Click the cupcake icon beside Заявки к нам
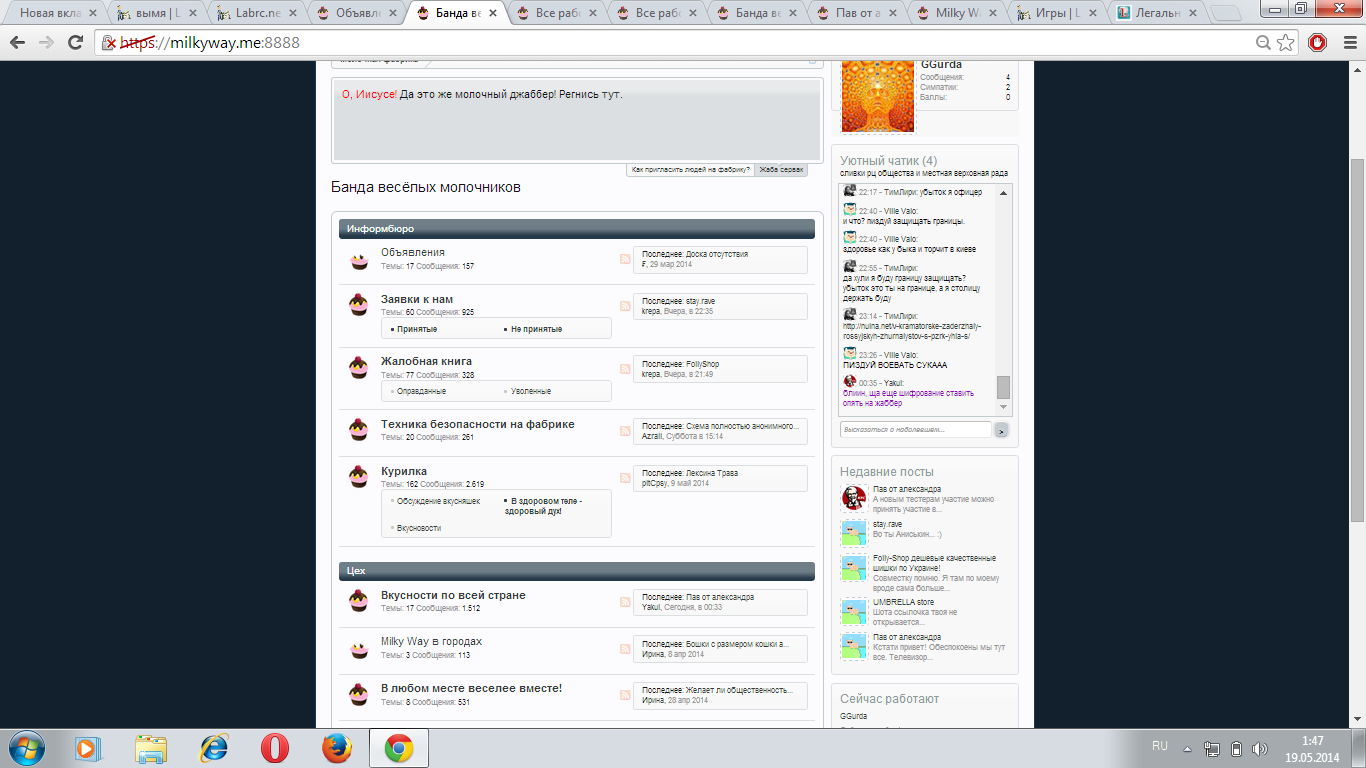The image size is (1366, 768). tap(359, 304)
